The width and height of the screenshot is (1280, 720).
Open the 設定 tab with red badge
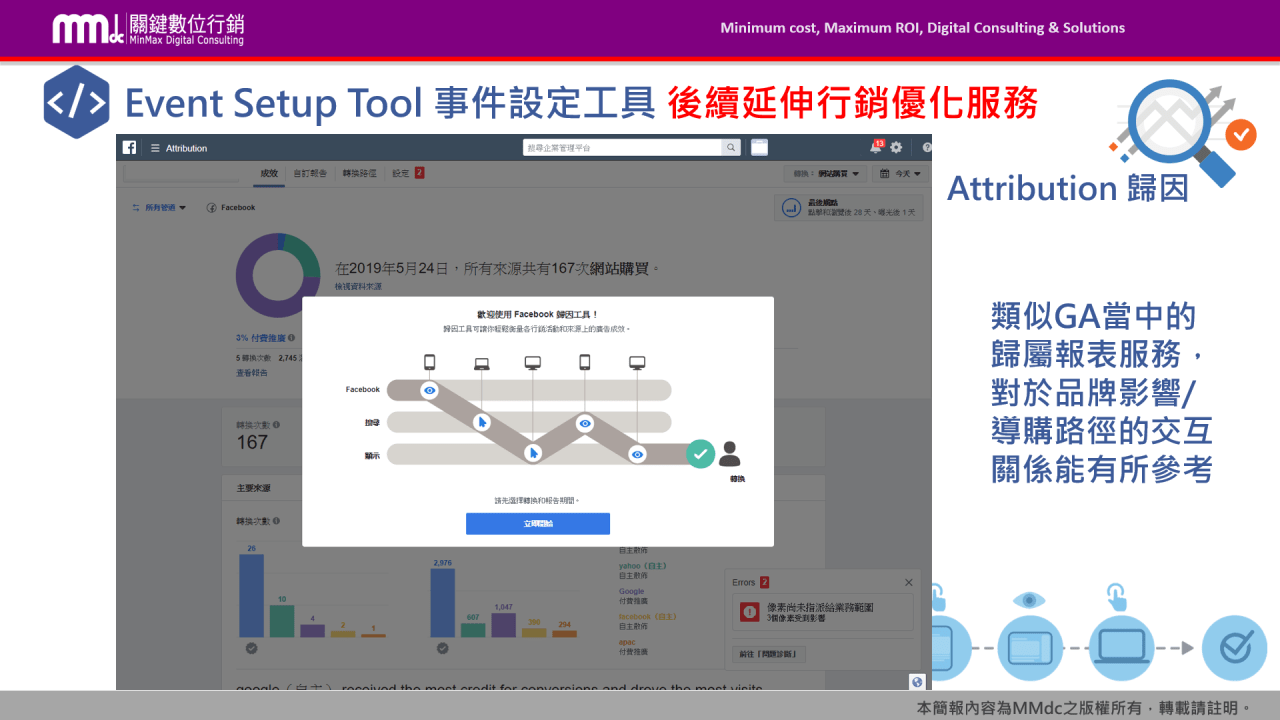(x=402, y=172)
